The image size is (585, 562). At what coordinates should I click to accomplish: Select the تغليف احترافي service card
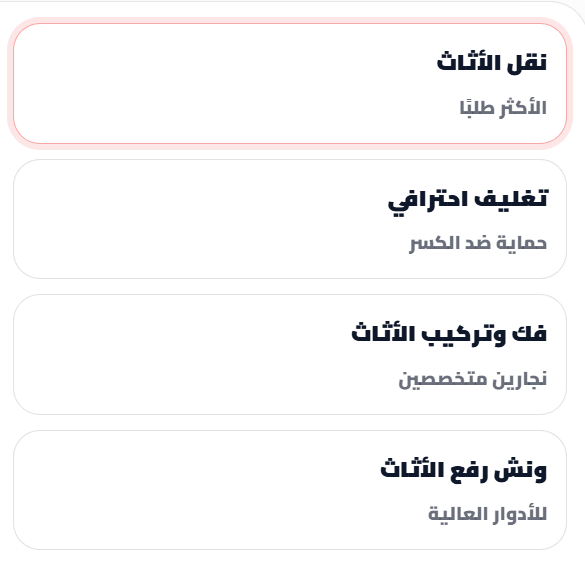[290, 219]
